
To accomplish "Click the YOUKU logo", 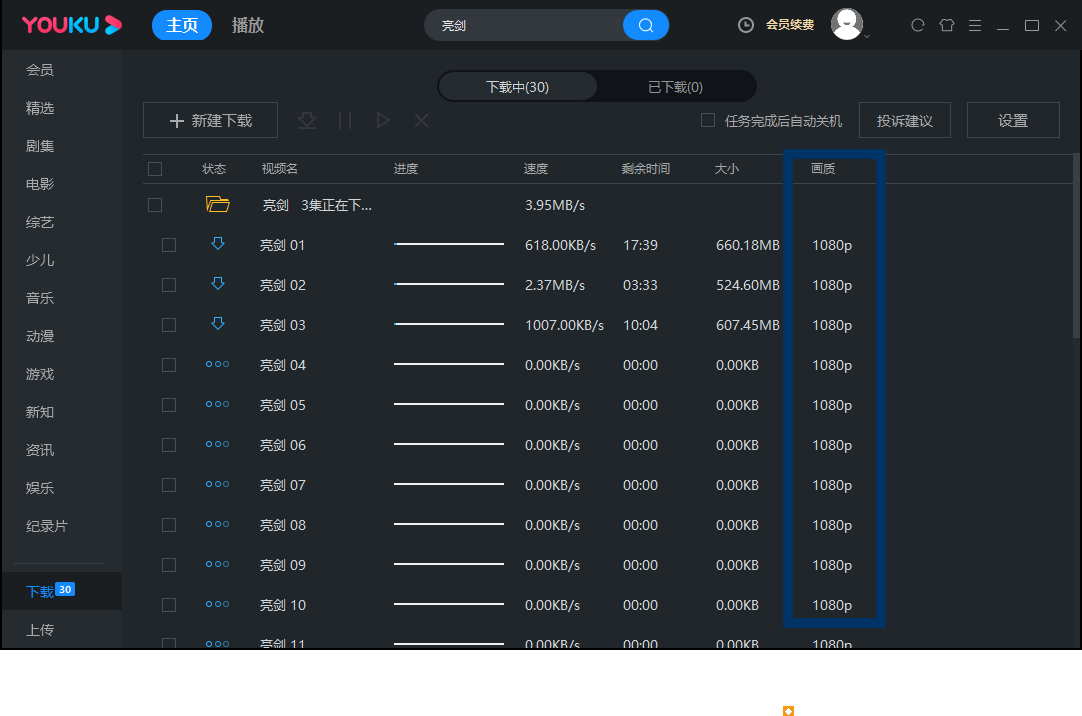I will (x=72, y=25).
